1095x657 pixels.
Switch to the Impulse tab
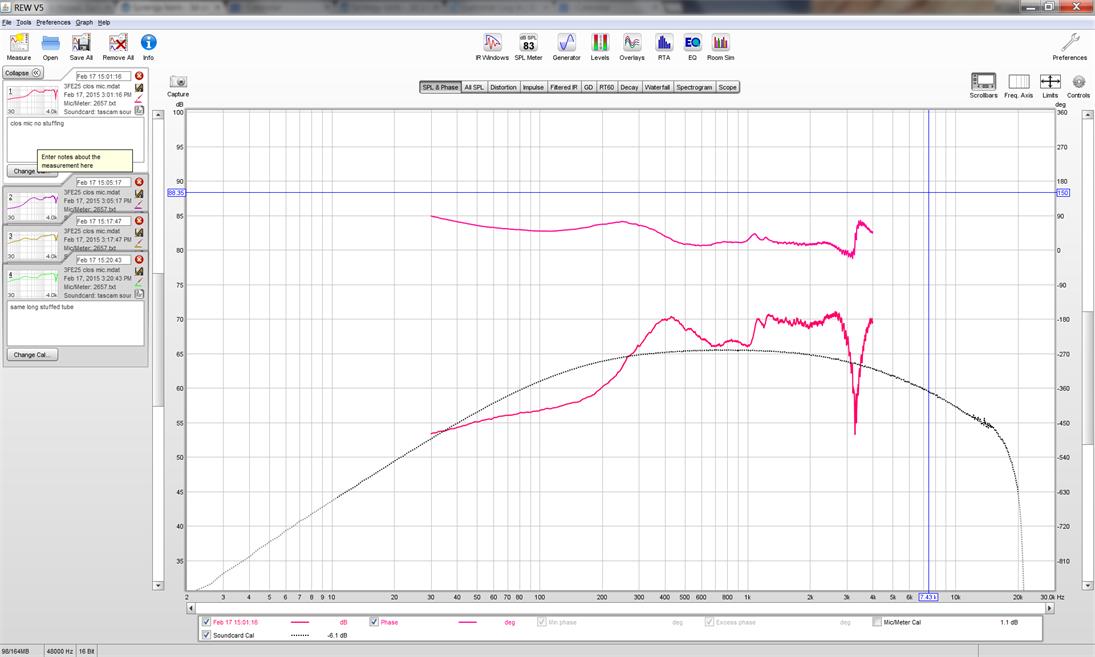tap(534, 87)
